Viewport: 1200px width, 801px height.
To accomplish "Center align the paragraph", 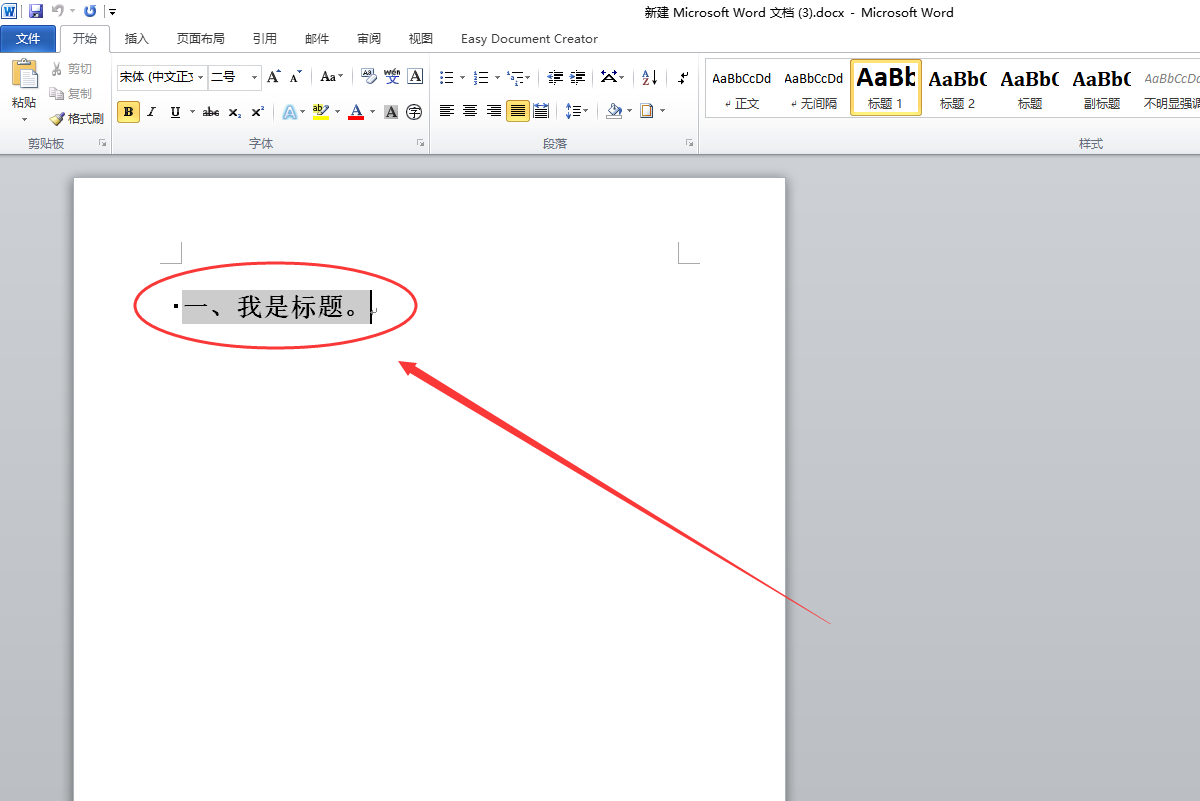I will click(470, 111).
